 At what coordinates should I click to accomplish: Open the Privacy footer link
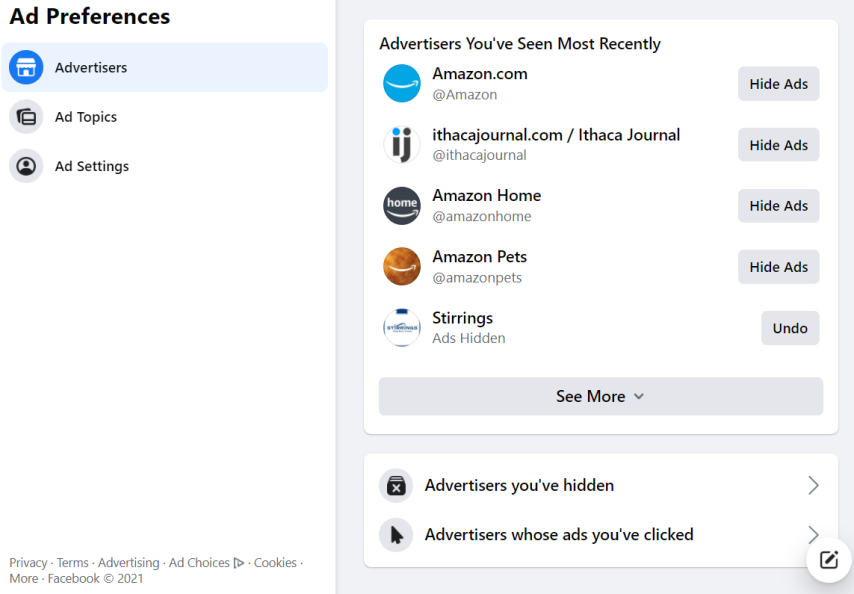click(x=28, y=562)
